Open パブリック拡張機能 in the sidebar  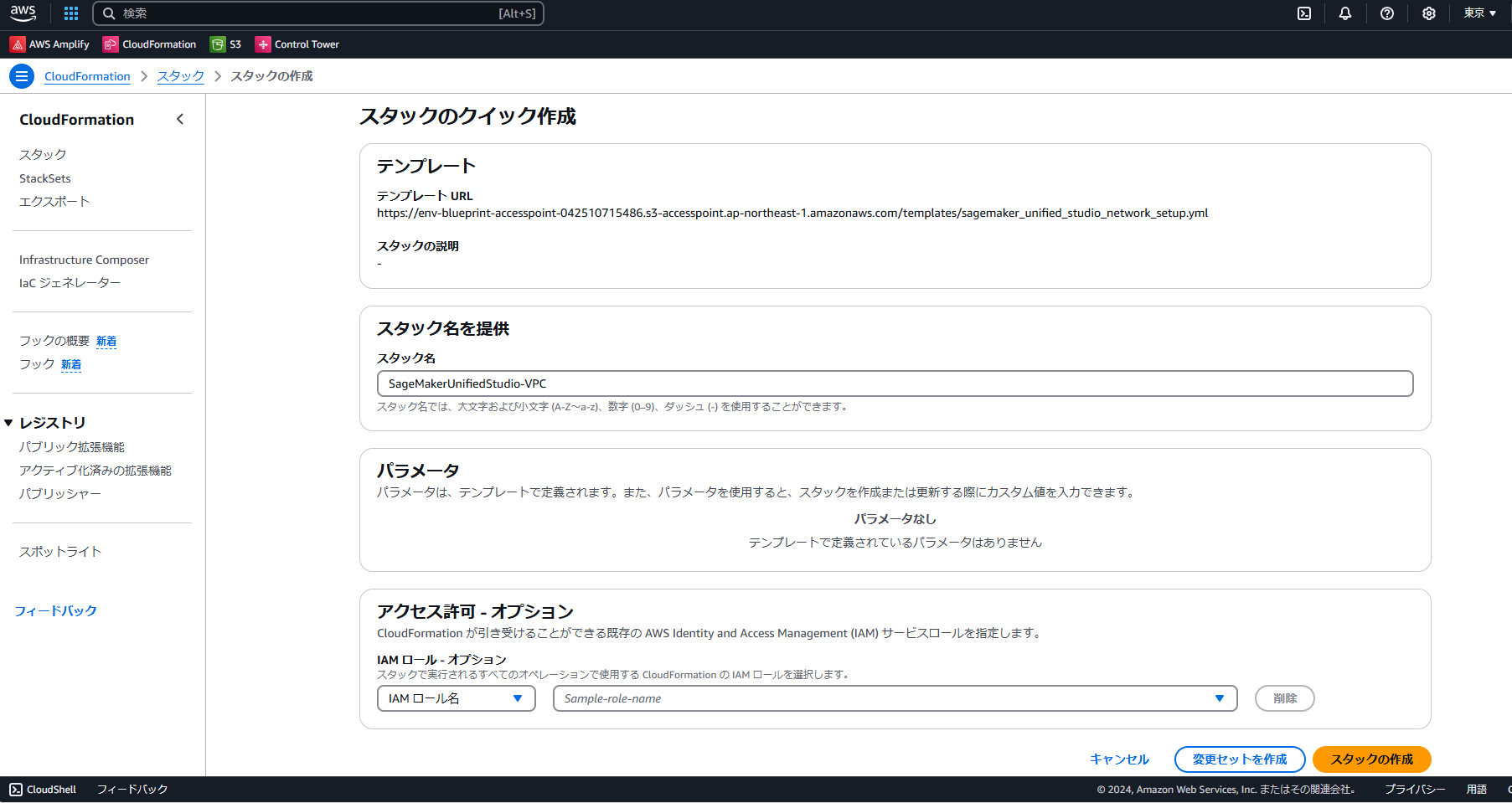click(x=72, y=447)
